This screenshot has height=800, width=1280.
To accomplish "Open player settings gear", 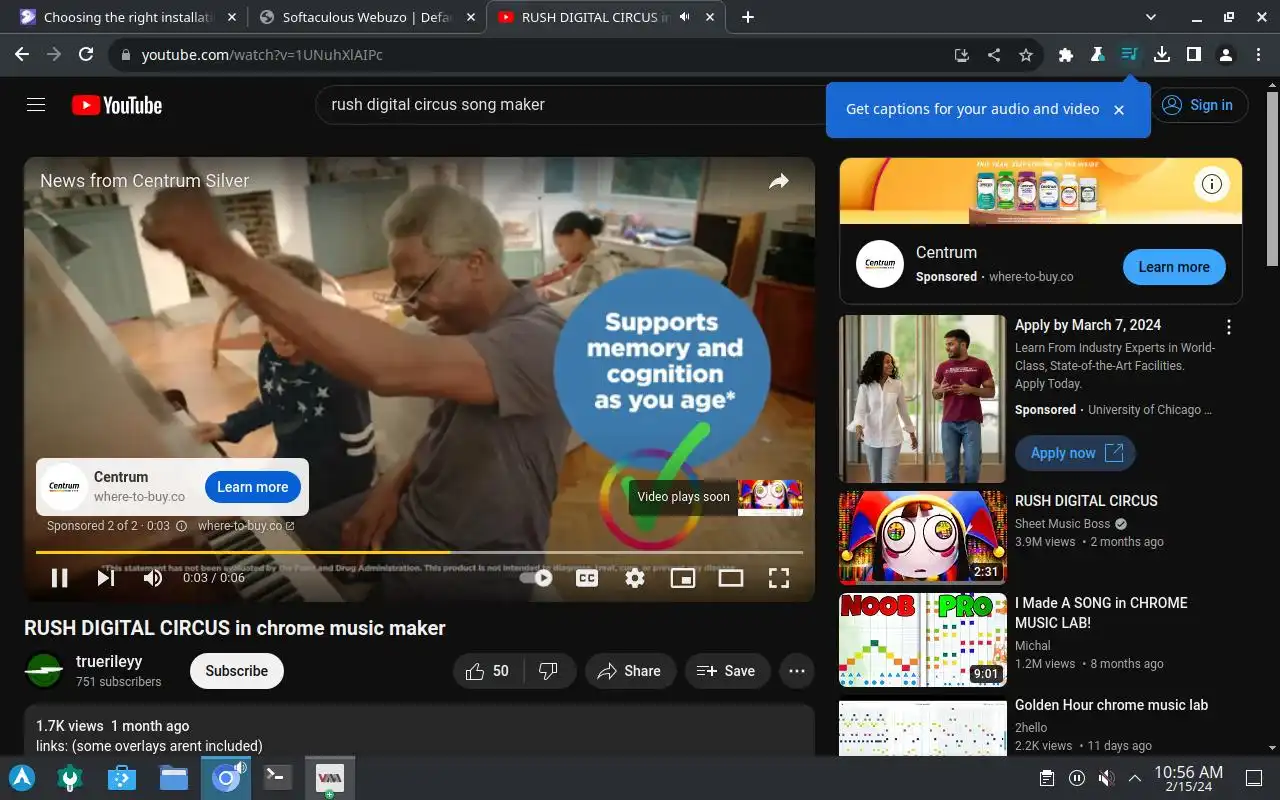I will [x=635, y=577].
